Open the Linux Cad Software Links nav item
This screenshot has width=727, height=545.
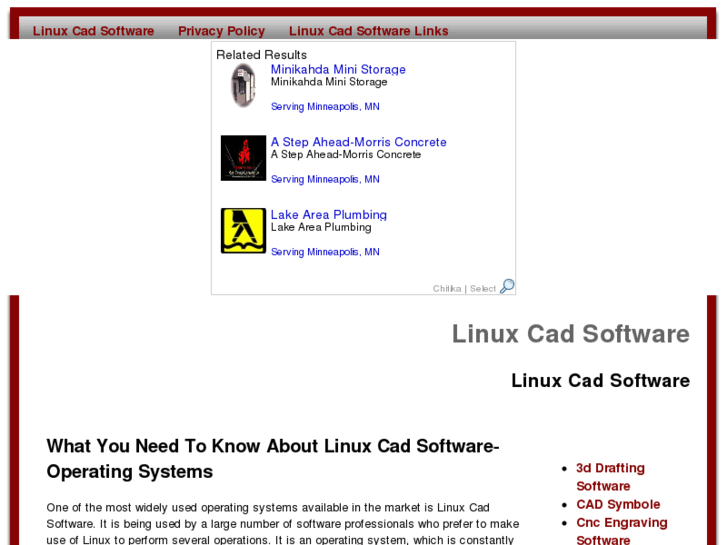[369, 31]
